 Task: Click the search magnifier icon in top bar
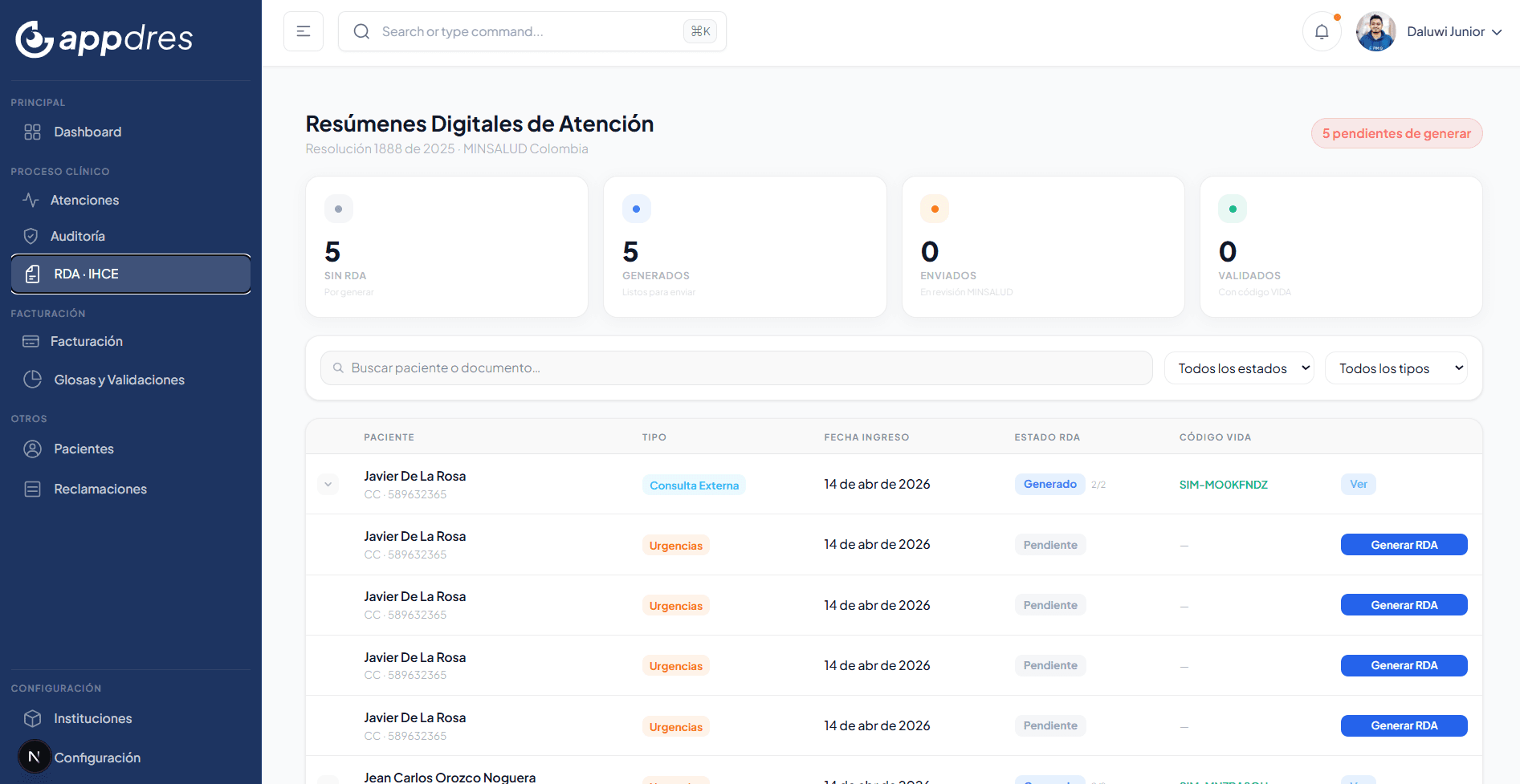(361, 31)
